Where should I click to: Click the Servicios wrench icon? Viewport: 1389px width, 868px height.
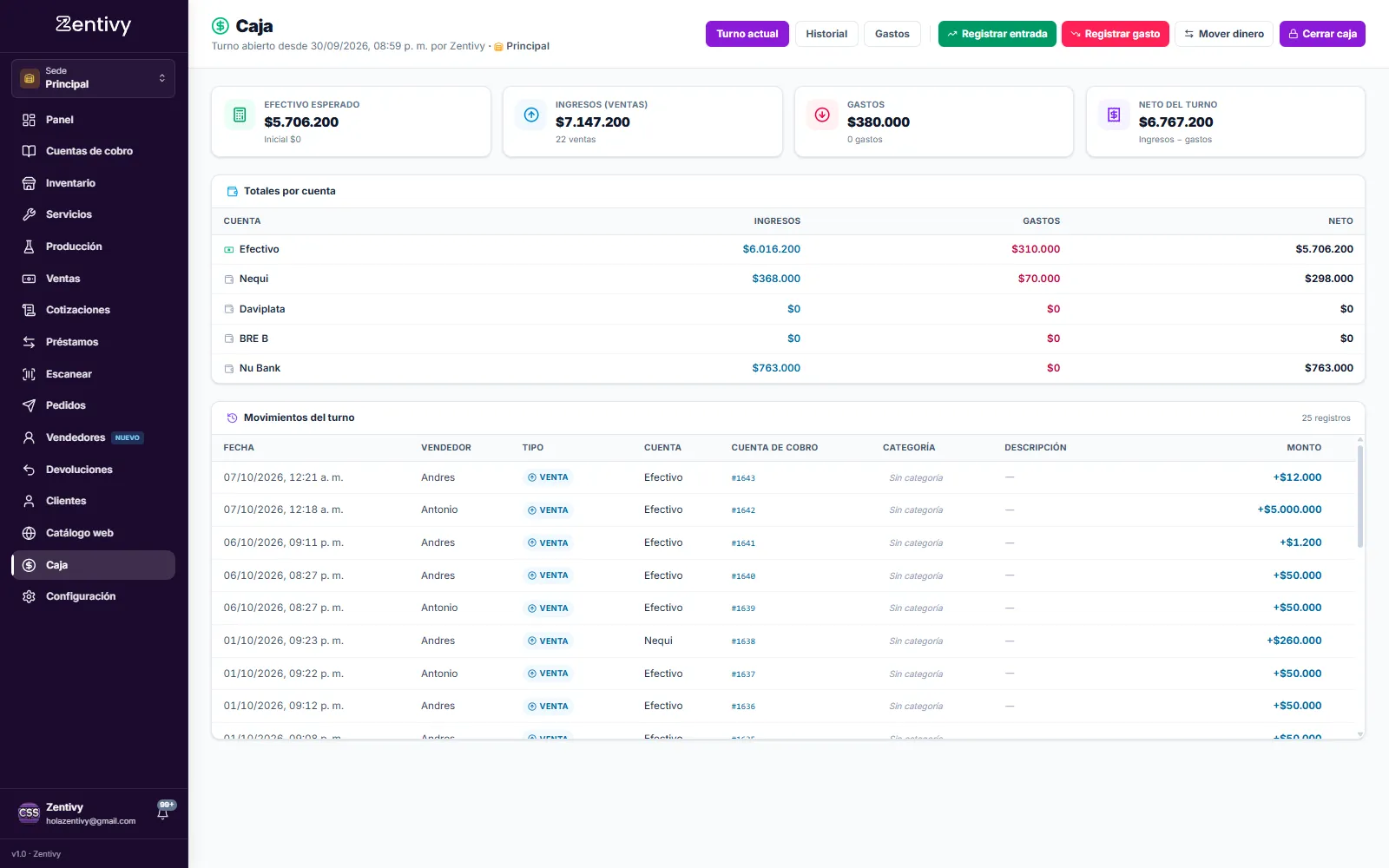[x=29, y=214]
